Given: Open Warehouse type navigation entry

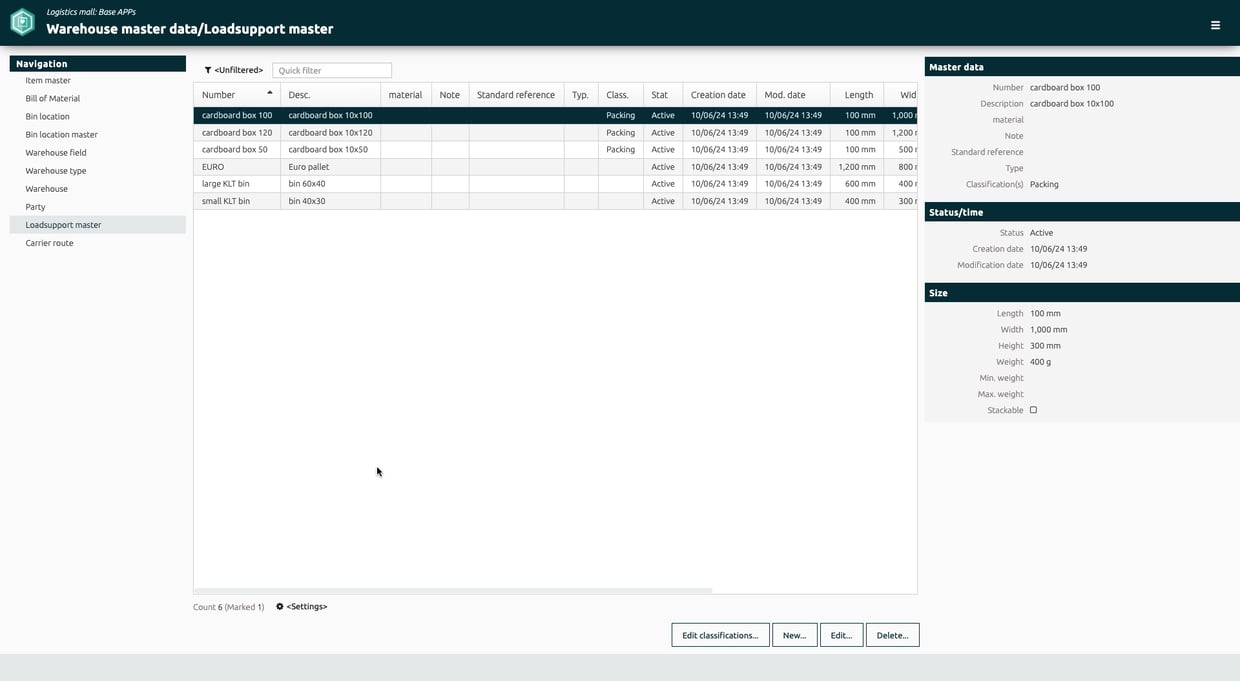Looking at the screenshot, I should pyautogui.click(x=56, y=171).
